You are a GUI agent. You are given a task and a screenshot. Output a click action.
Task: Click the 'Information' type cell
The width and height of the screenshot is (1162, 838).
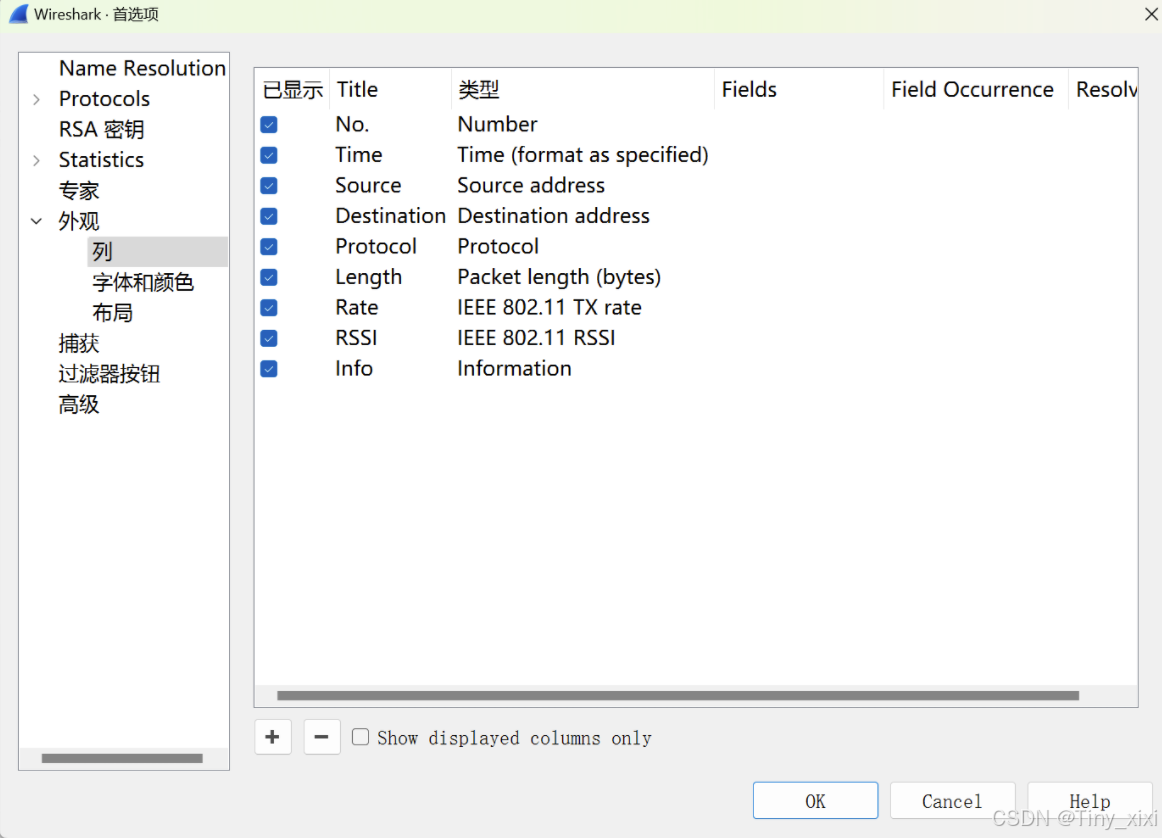point(514,369)
